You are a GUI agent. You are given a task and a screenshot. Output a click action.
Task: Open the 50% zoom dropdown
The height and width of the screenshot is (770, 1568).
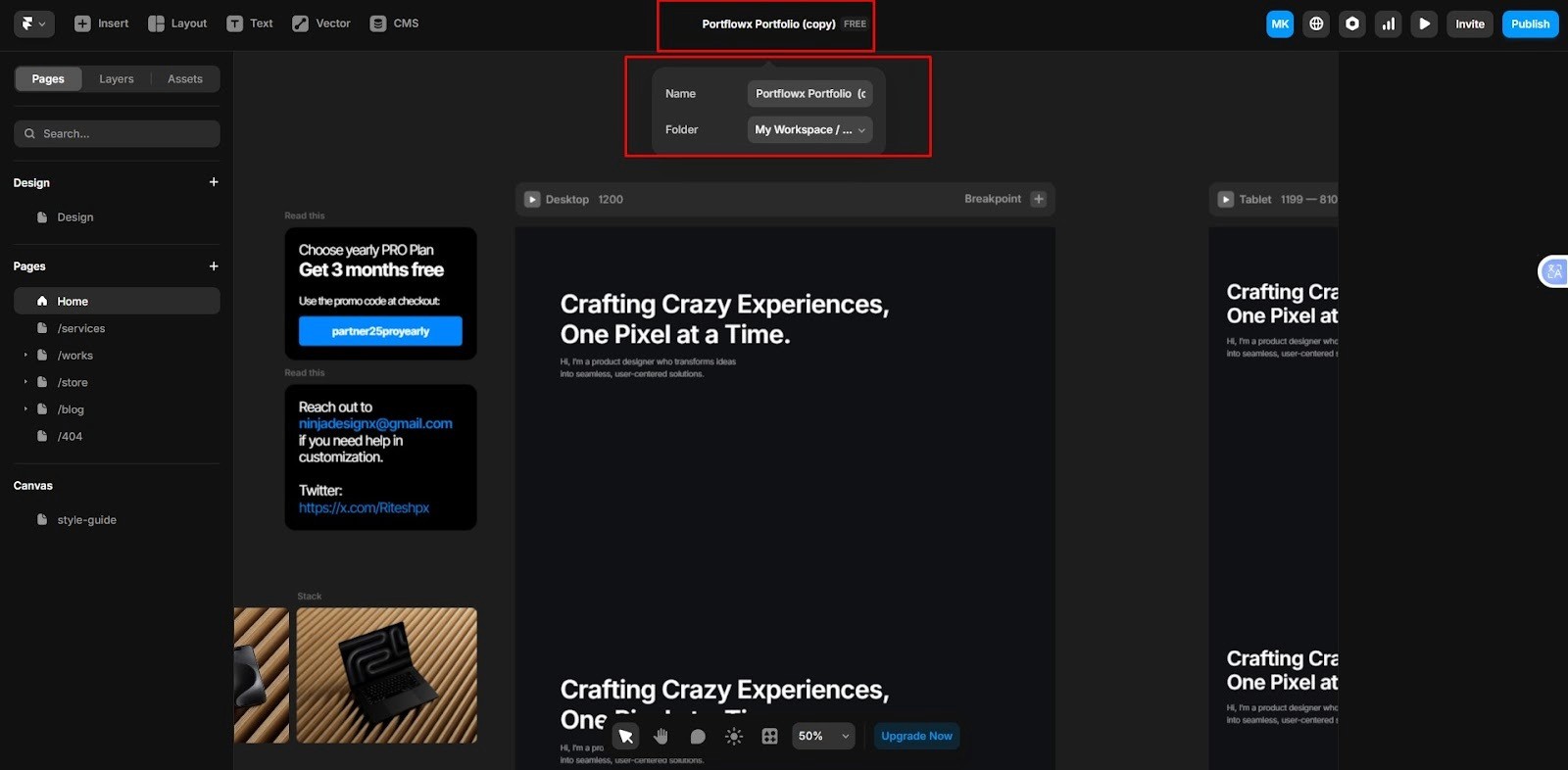coord(823,736)
